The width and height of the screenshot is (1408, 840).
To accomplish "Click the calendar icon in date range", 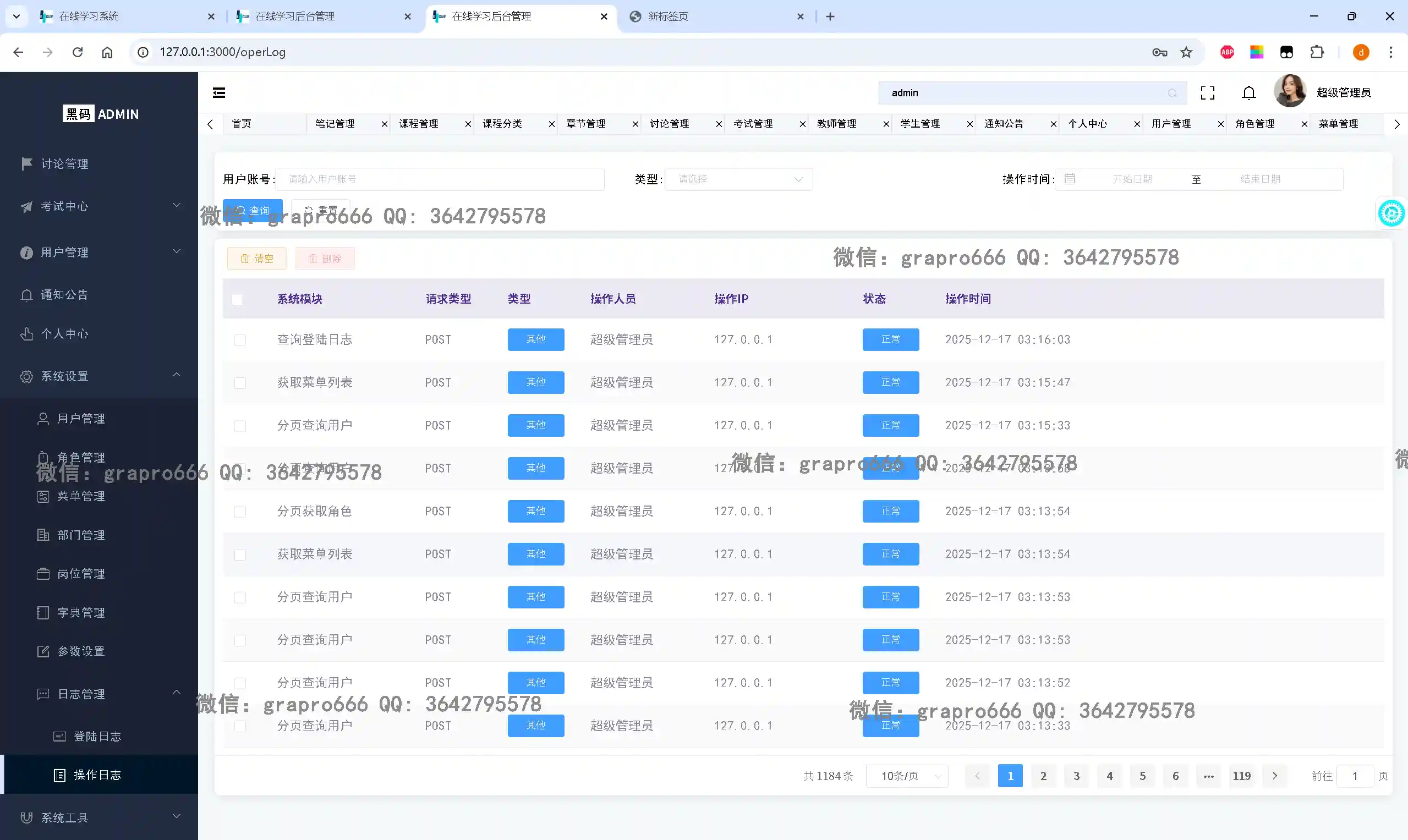I will pyautogui.click(x=1070, y=179).
